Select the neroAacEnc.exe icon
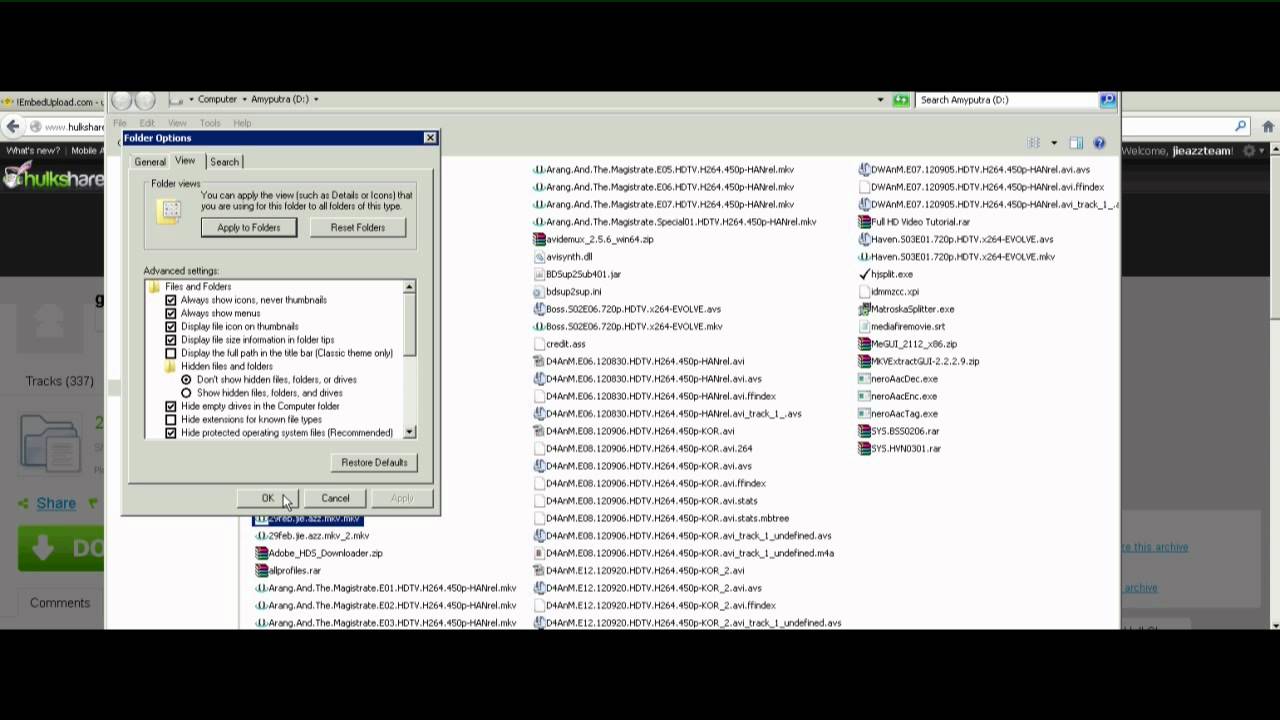The image size is (1280, 720). point(864,396)
